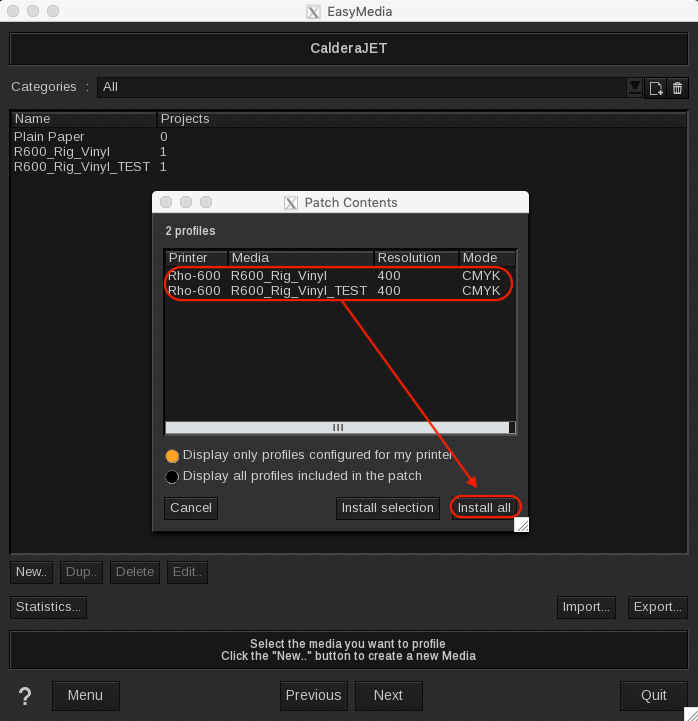Click the Dup.. button
This screenshot has height=721, width=698.
click(x=81, y=572)
